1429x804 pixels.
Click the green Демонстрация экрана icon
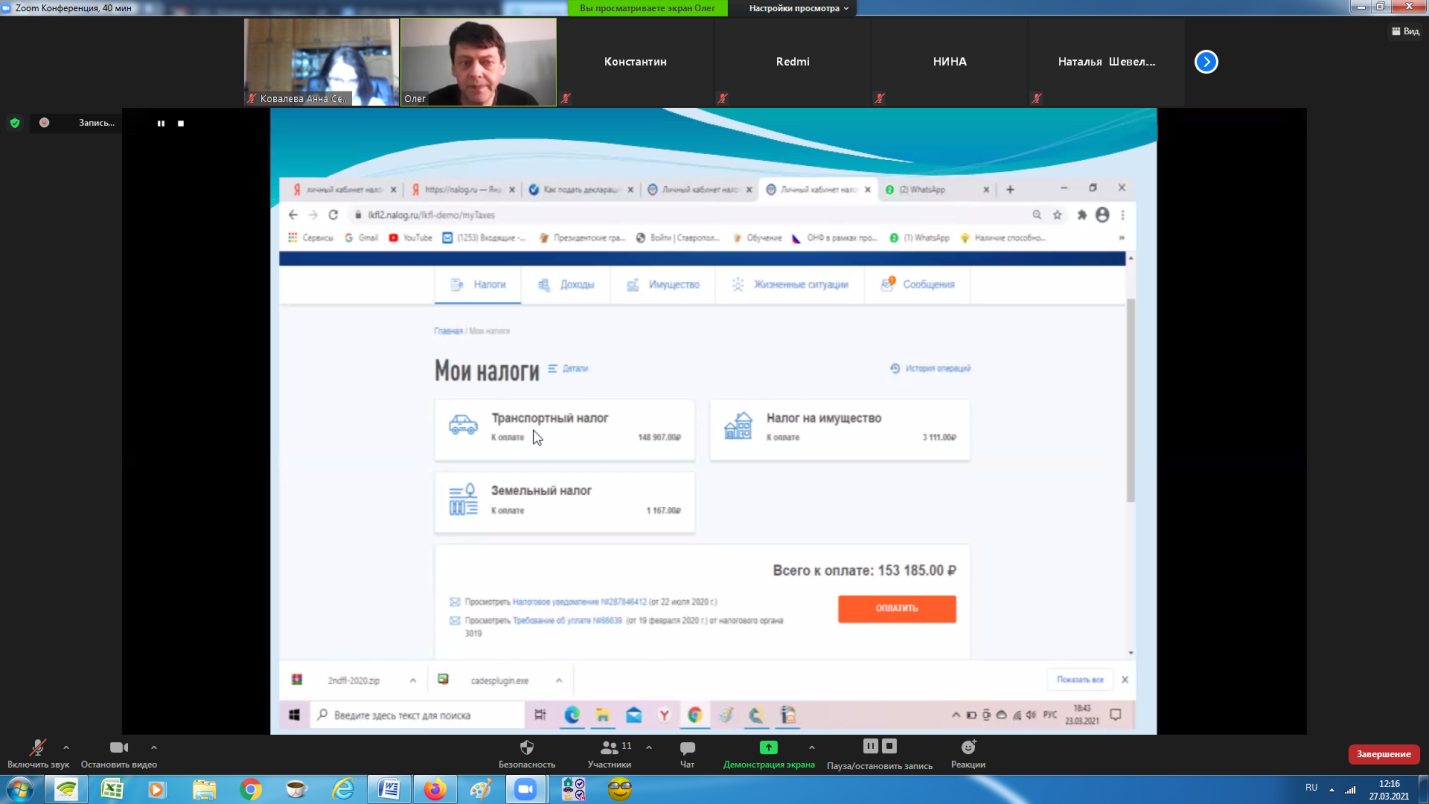(x=768, y=748)
